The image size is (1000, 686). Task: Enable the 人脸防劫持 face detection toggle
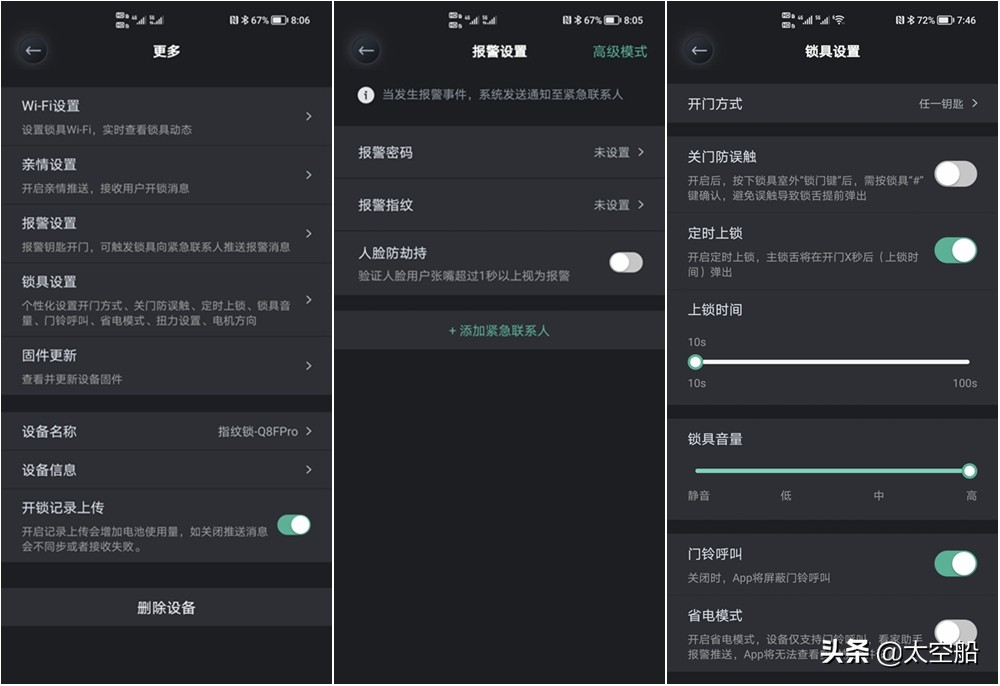pos(625,261)
